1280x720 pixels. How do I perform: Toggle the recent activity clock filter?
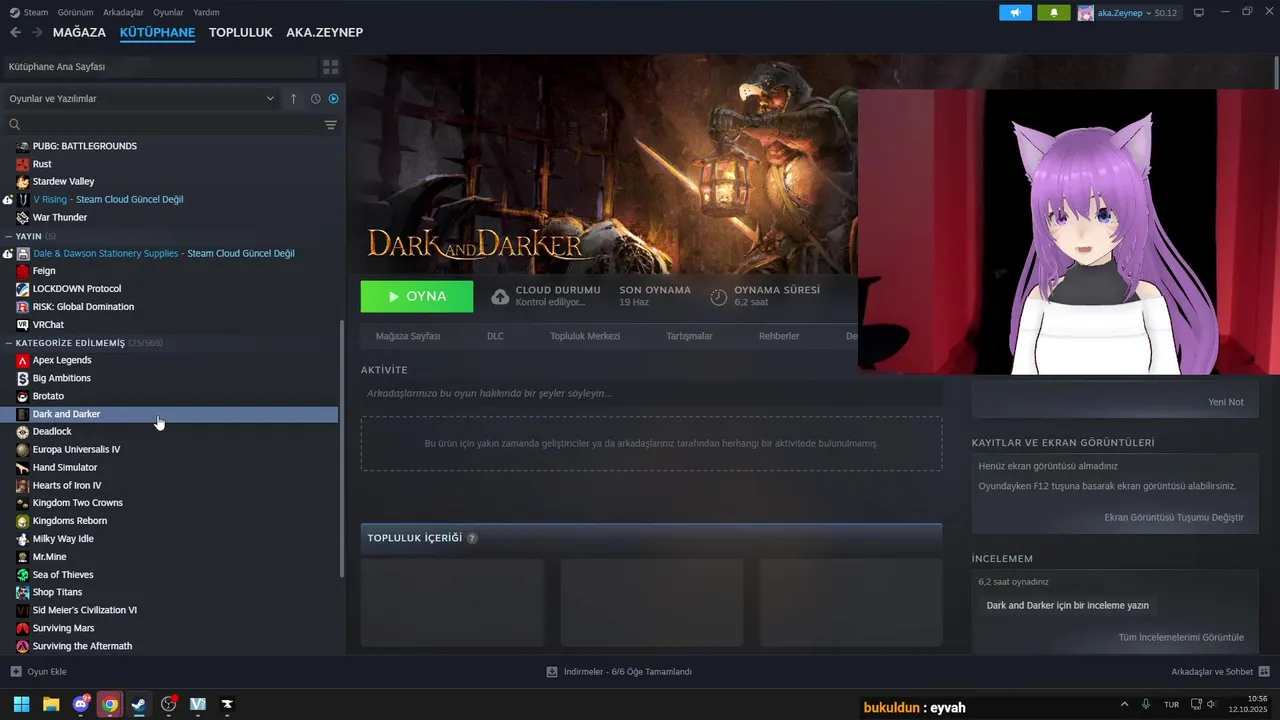click(x=315, y=99)
